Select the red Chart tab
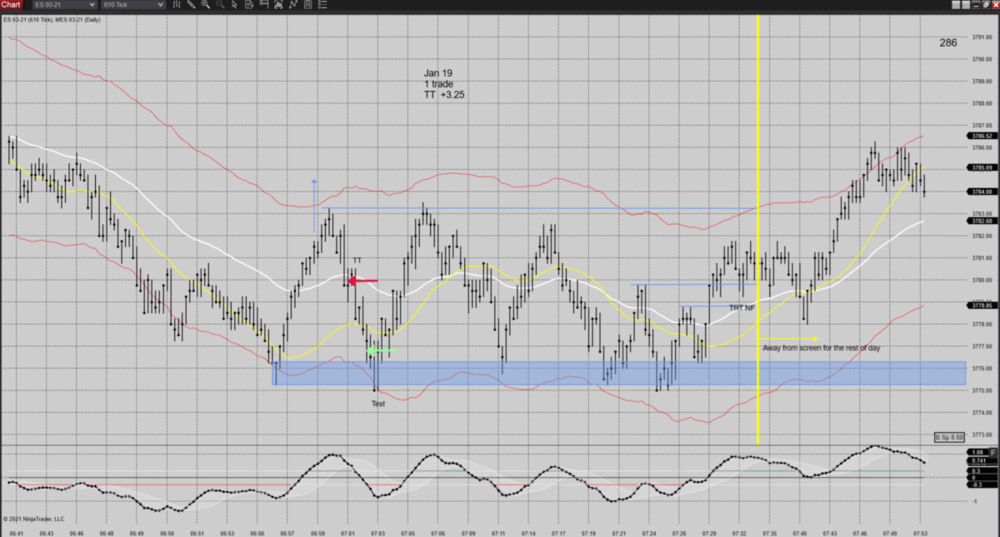This screenshot has height=537, width=1000. pyautogui.click(x=11, y=5)
